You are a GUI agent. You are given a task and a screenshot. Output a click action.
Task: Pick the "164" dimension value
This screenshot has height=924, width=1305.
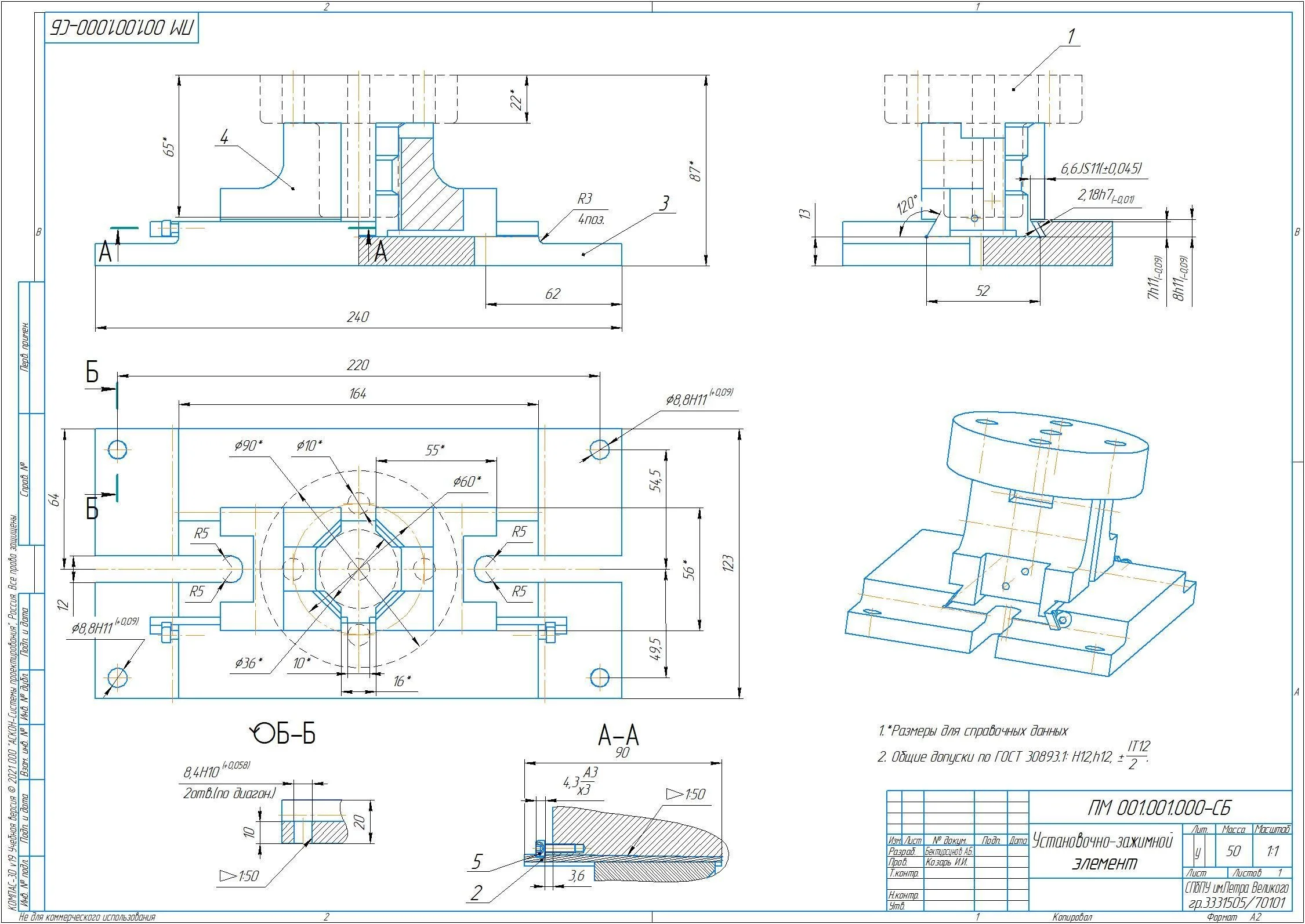tap(358, 394)
